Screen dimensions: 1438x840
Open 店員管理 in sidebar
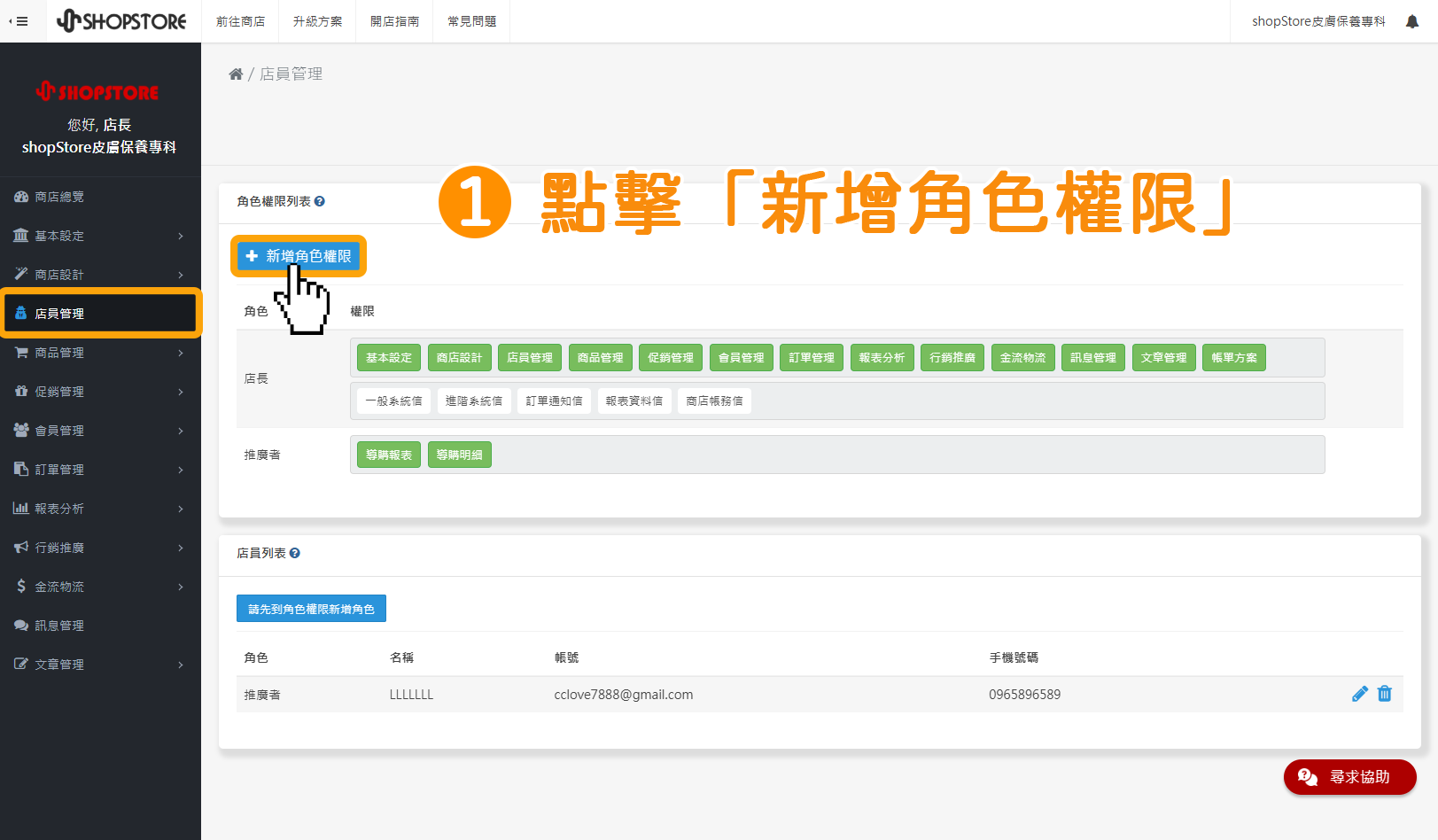(100, 314)
